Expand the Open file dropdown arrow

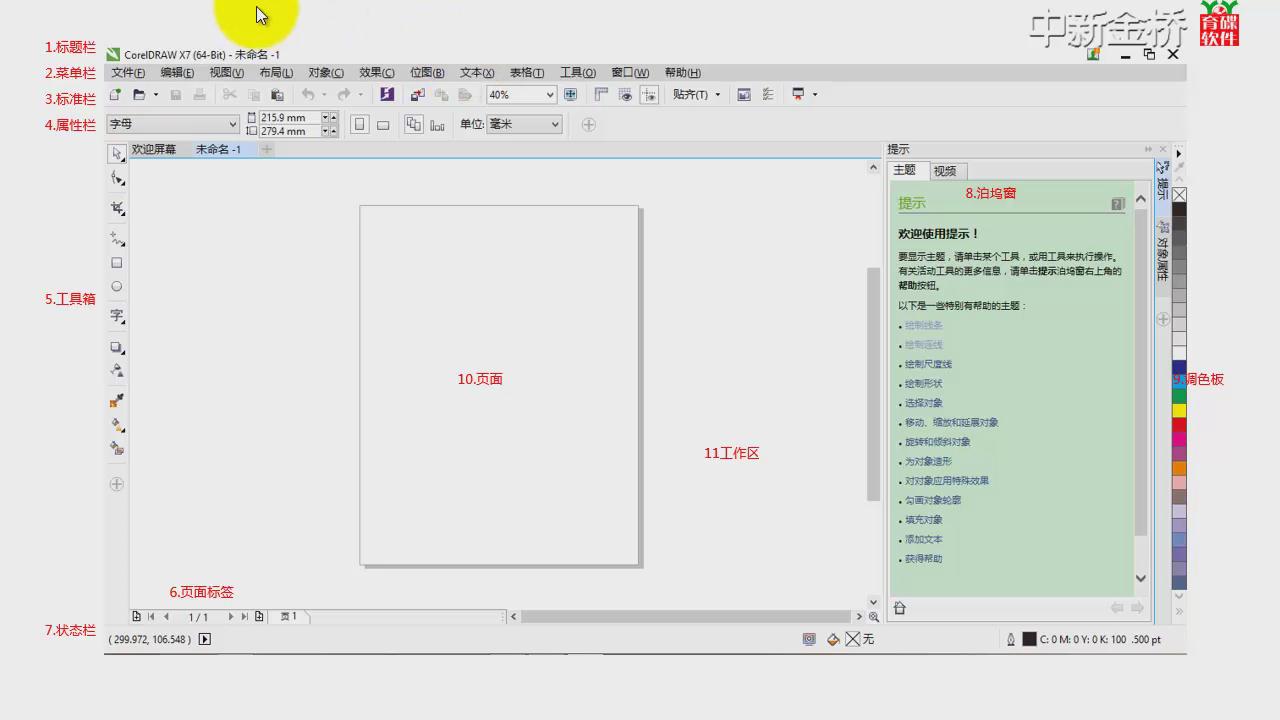[156, 95]
